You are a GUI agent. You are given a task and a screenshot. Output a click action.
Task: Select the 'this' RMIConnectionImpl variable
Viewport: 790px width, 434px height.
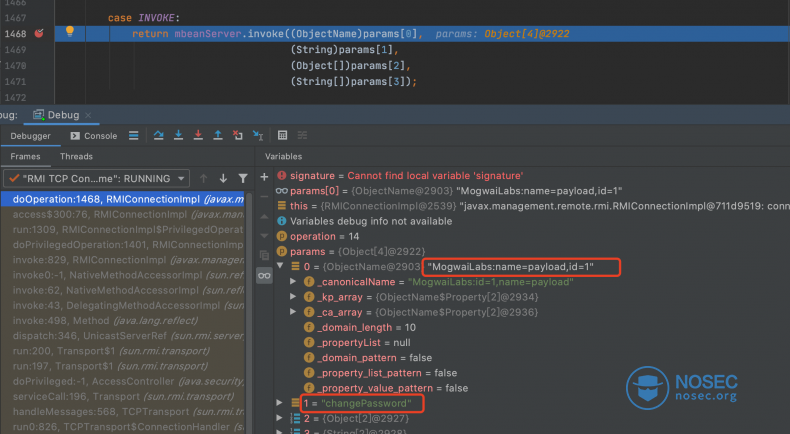click(x=532, y=206)
